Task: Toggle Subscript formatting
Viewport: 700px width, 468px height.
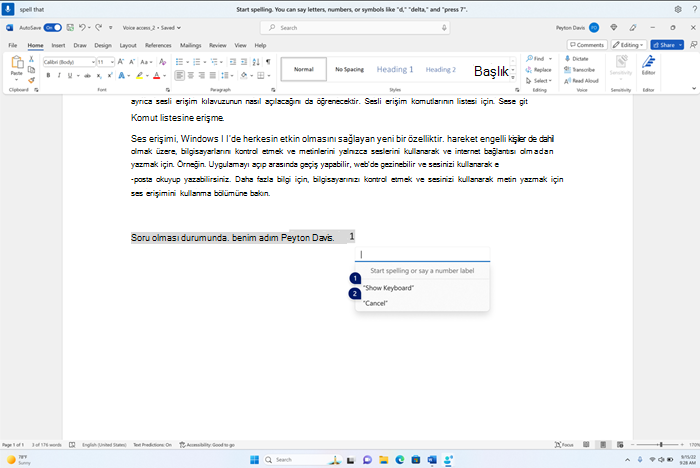Action: (99, 75)
